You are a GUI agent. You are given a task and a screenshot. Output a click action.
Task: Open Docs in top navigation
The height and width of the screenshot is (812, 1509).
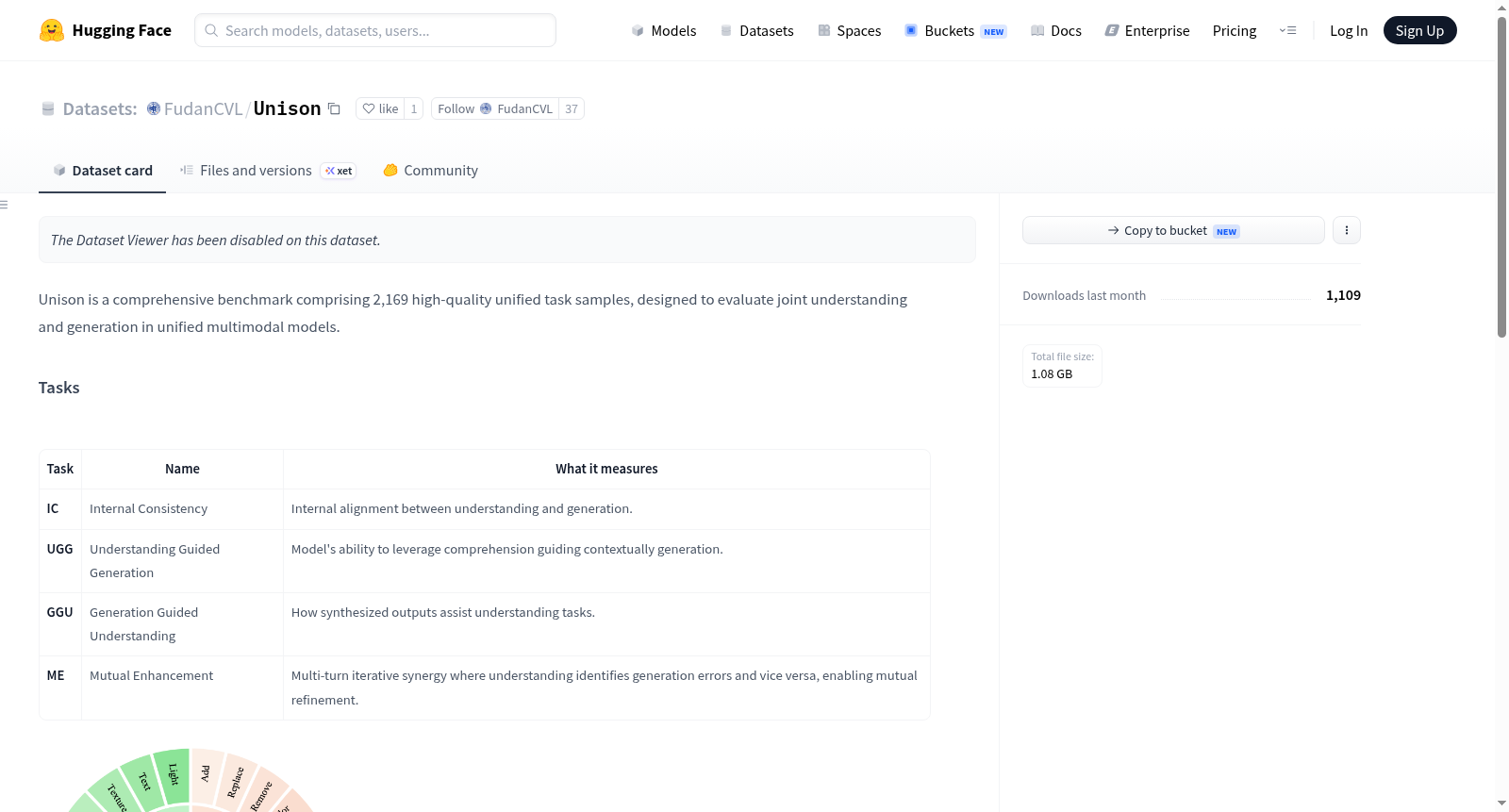point(1056,30)
